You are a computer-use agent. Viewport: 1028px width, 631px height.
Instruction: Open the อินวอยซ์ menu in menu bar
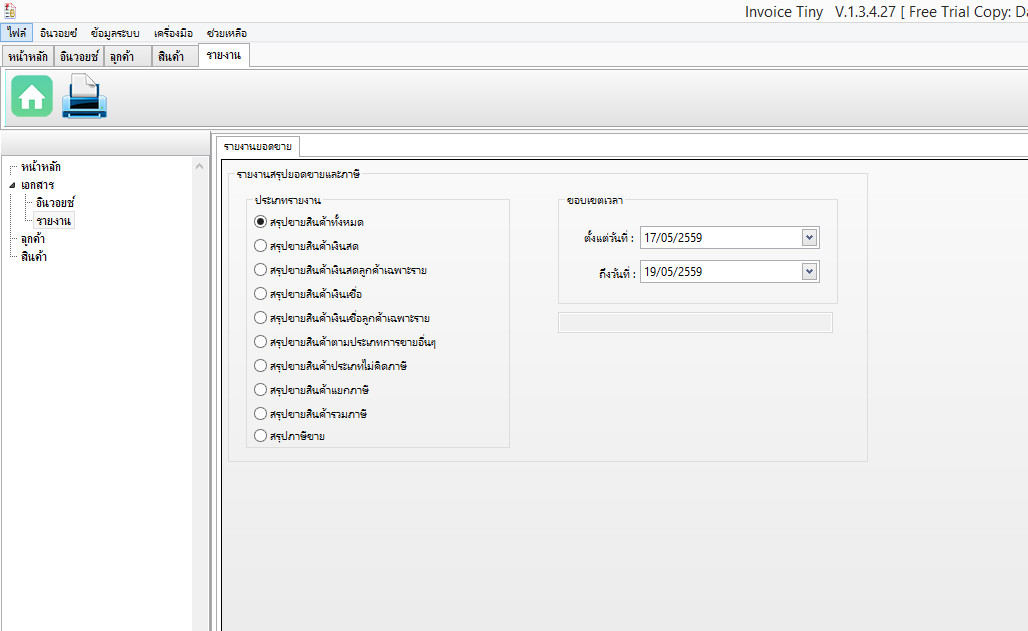[58, 33]
